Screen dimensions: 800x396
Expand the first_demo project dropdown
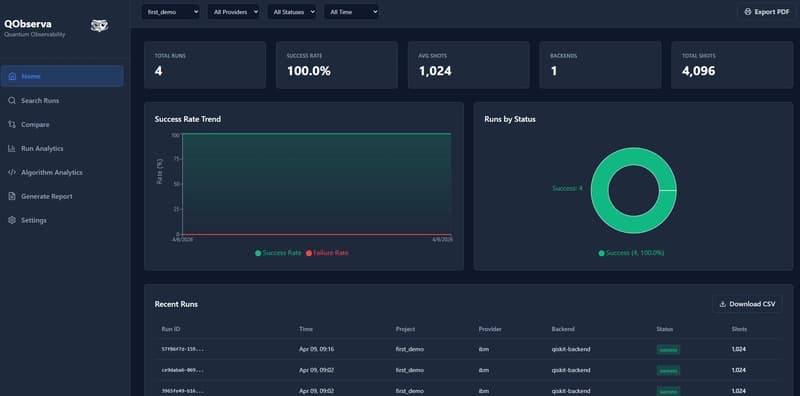click(170, 12)
